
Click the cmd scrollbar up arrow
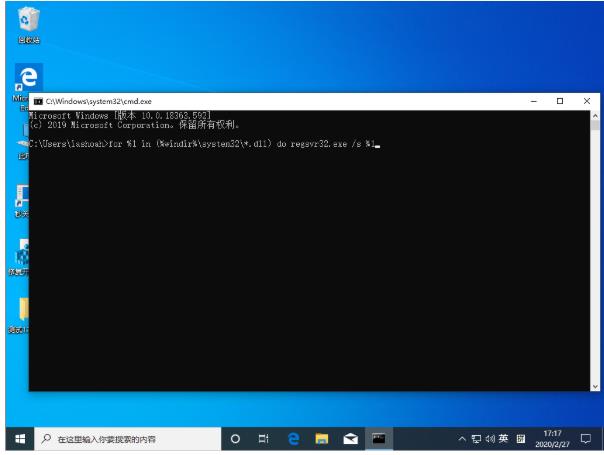595,115
